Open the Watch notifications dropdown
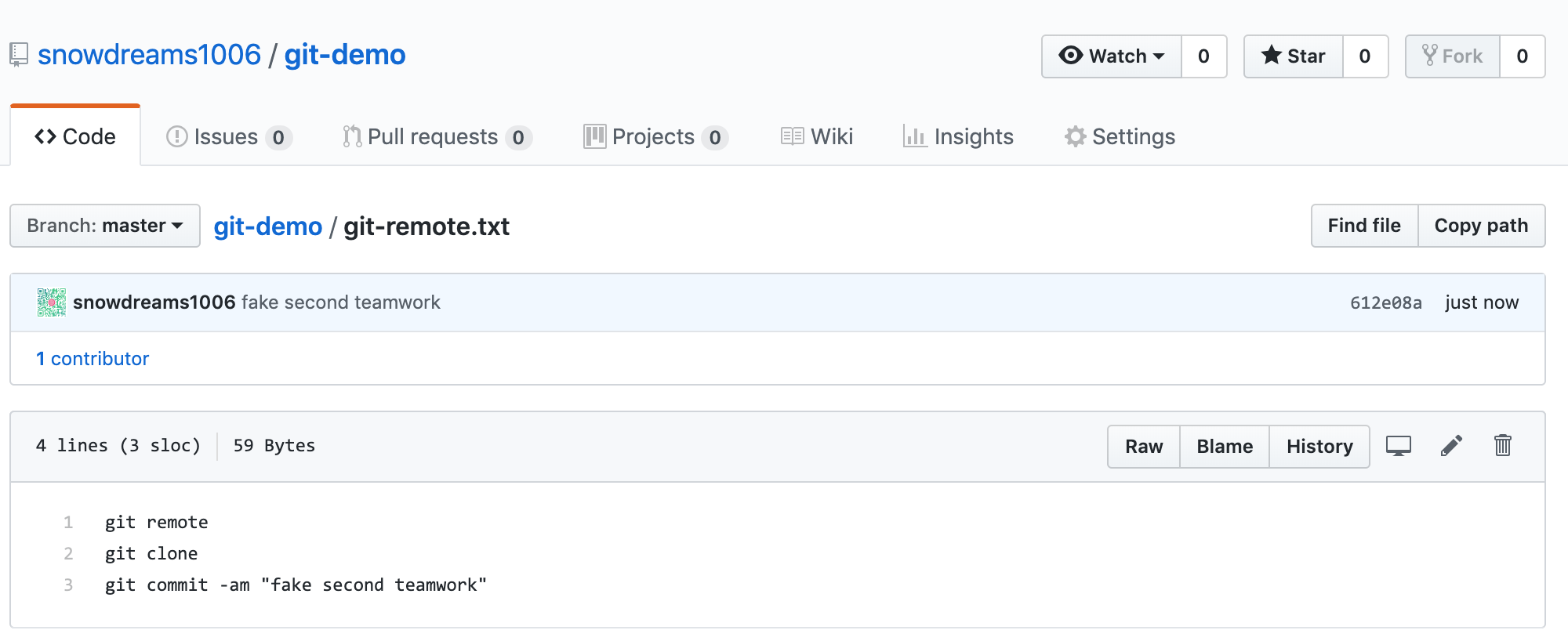Screen dimensions: 1568x641 (1112, 56)
